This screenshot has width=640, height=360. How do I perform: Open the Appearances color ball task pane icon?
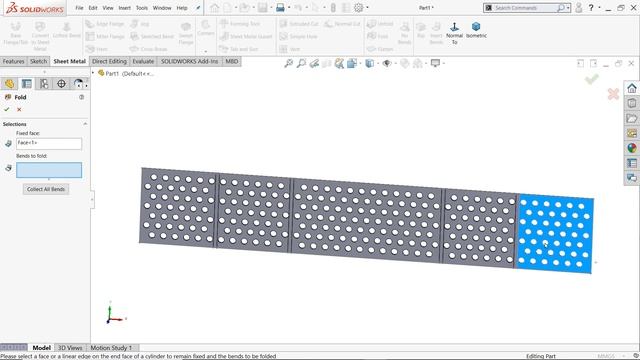632,148
